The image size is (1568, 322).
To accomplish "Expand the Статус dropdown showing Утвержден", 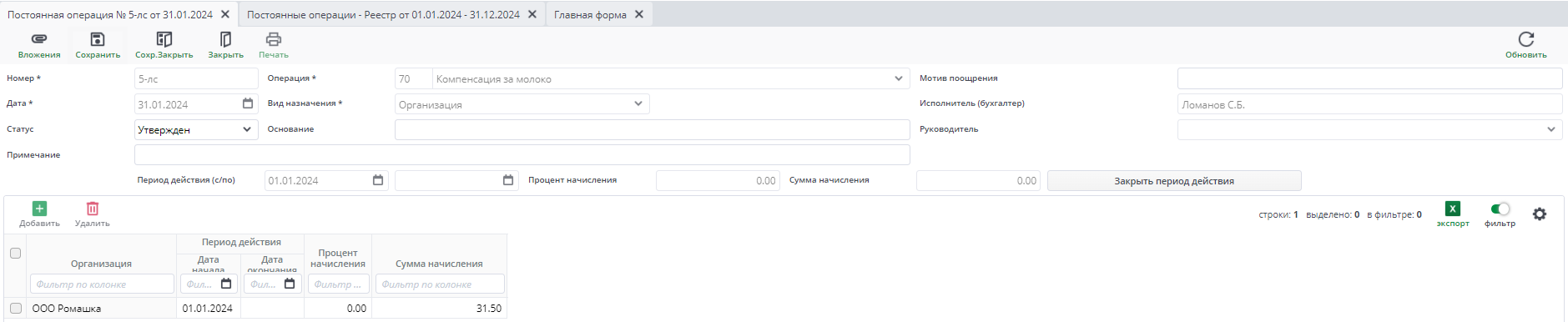I will tap(247, 129).
